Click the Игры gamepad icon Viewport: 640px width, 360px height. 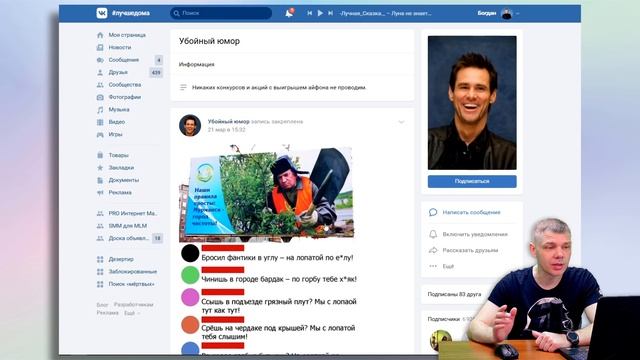(x=100, y=134)
